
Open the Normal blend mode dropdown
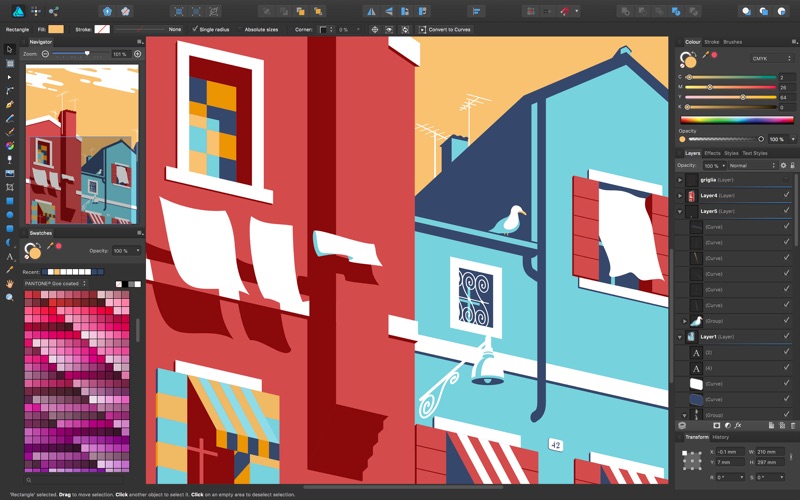click(751, 165)
